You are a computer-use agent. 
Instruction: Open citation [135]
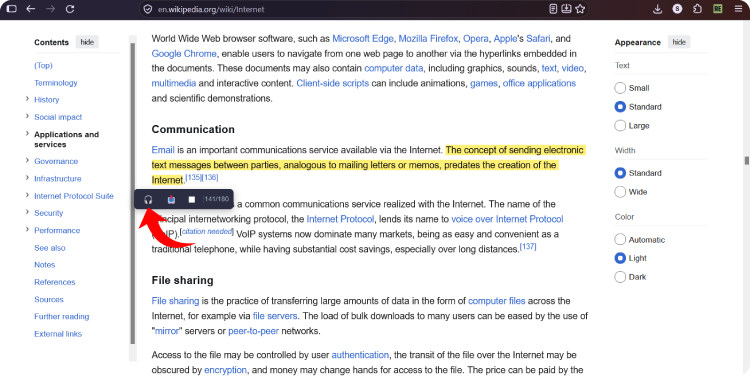(193, 177)
